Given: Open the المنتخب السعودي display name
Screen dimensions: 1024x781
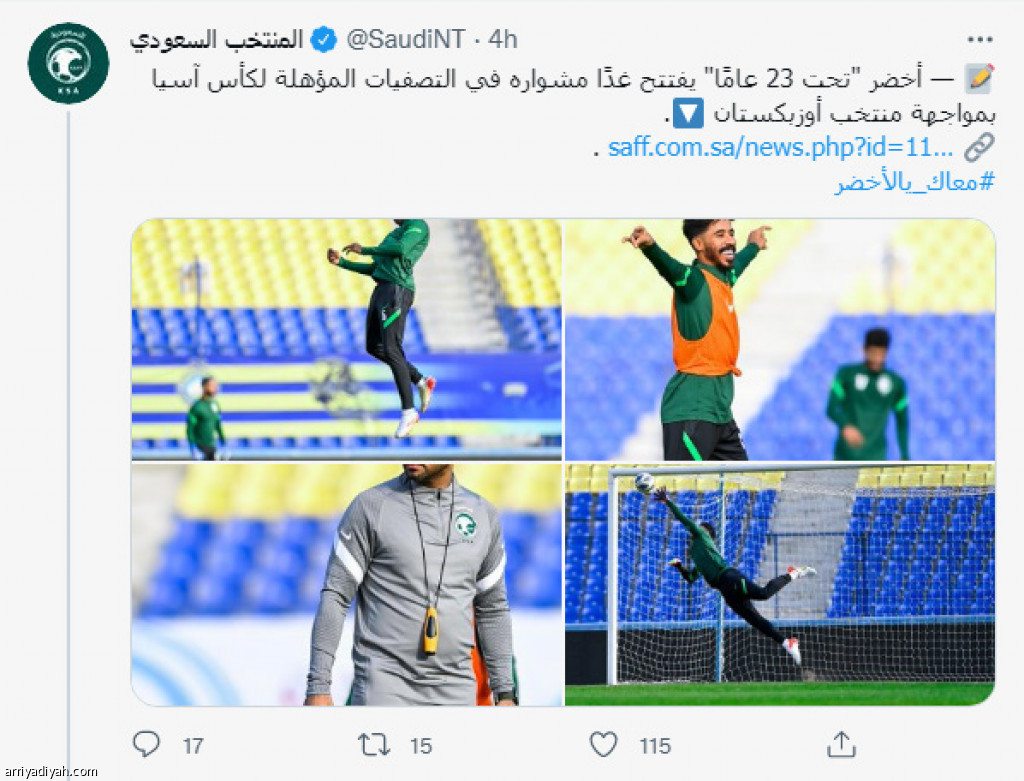Looking at the screenshot, I should pos(216,40).
